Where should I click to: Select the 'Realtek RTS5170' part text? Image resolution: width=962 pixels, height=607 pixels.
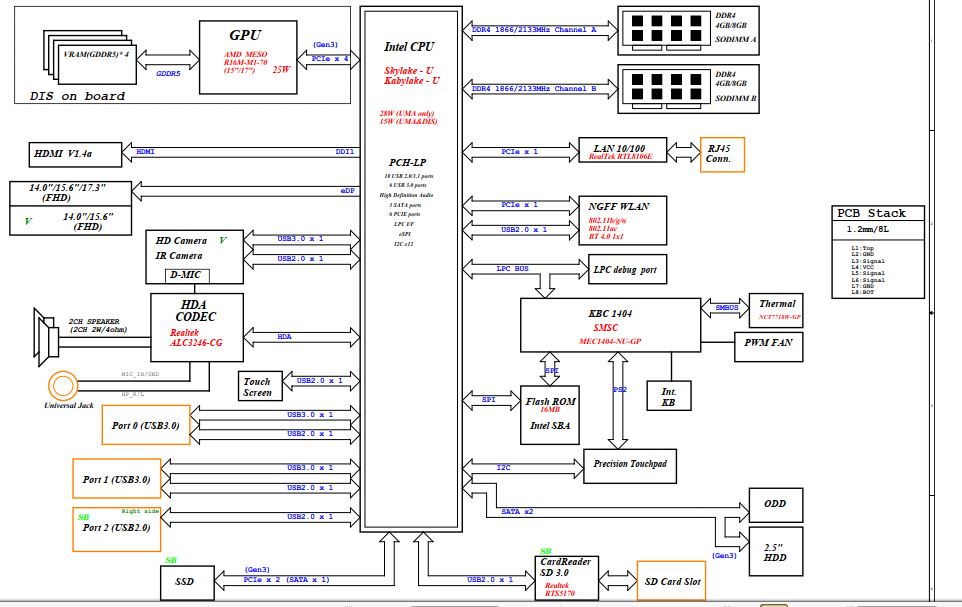560,590
